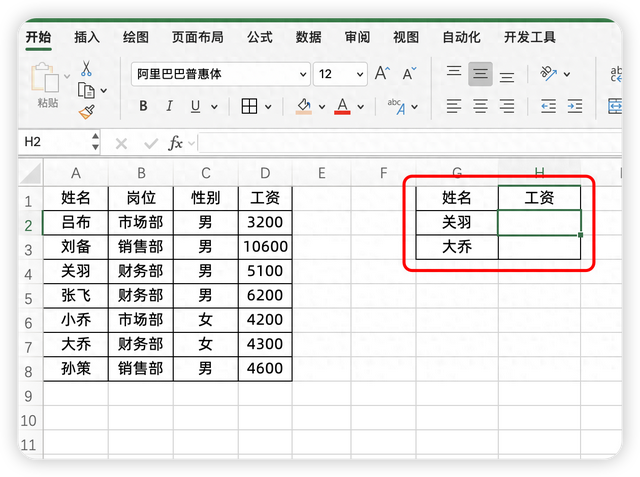Click the Cut scissors icon

86,69
